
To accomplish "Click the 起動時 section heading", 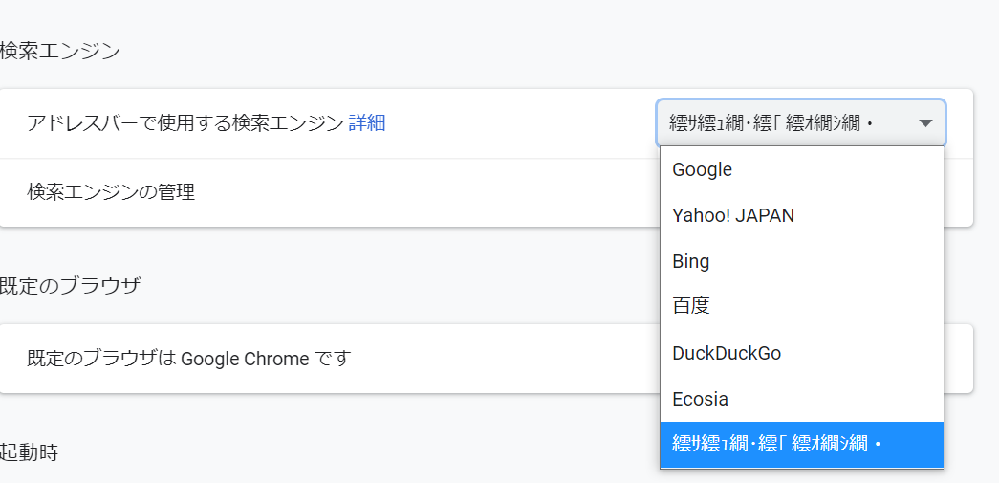I will 29,452.
